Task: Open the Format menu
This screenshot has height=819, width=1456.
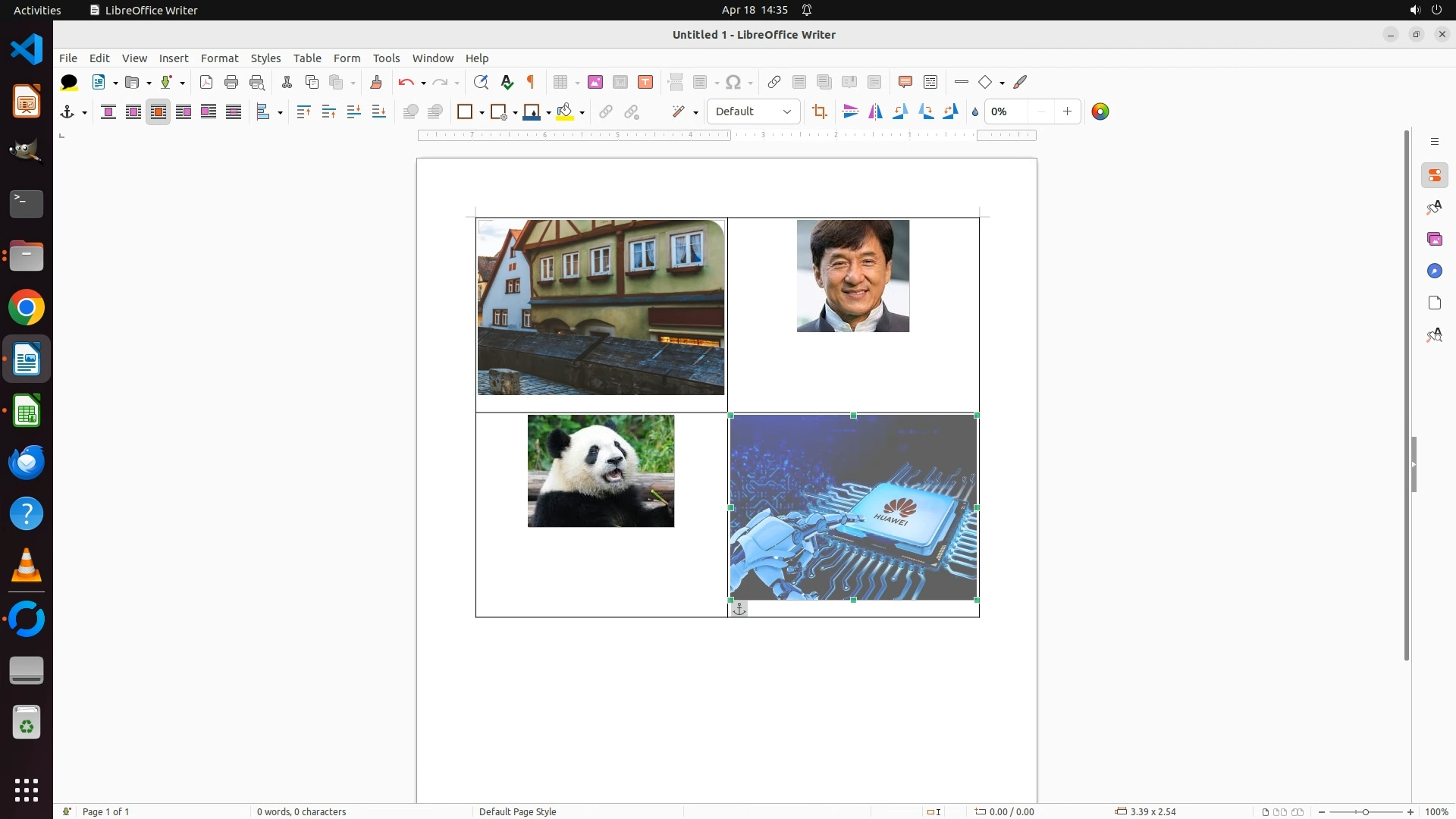Action: [219, 58]
